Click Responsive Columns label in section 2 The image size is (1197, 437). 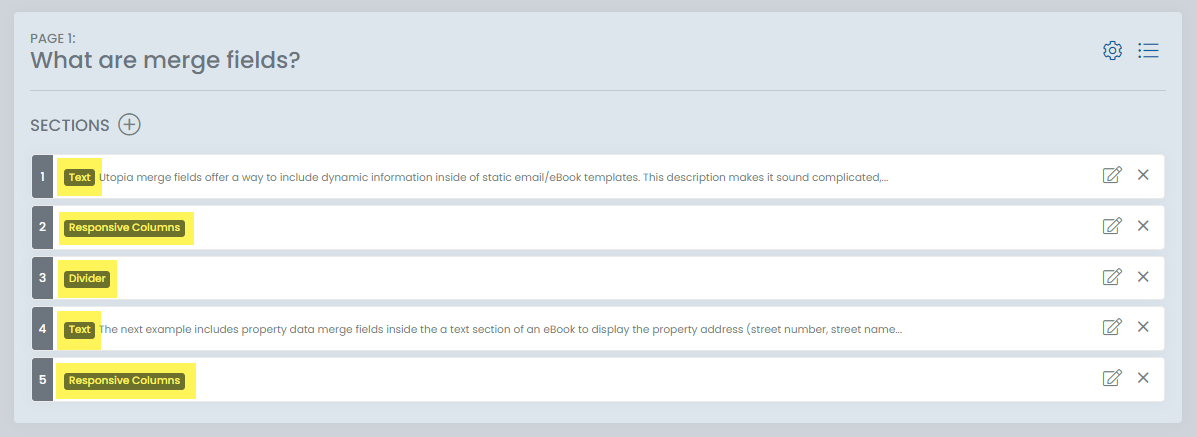[125, 227]
